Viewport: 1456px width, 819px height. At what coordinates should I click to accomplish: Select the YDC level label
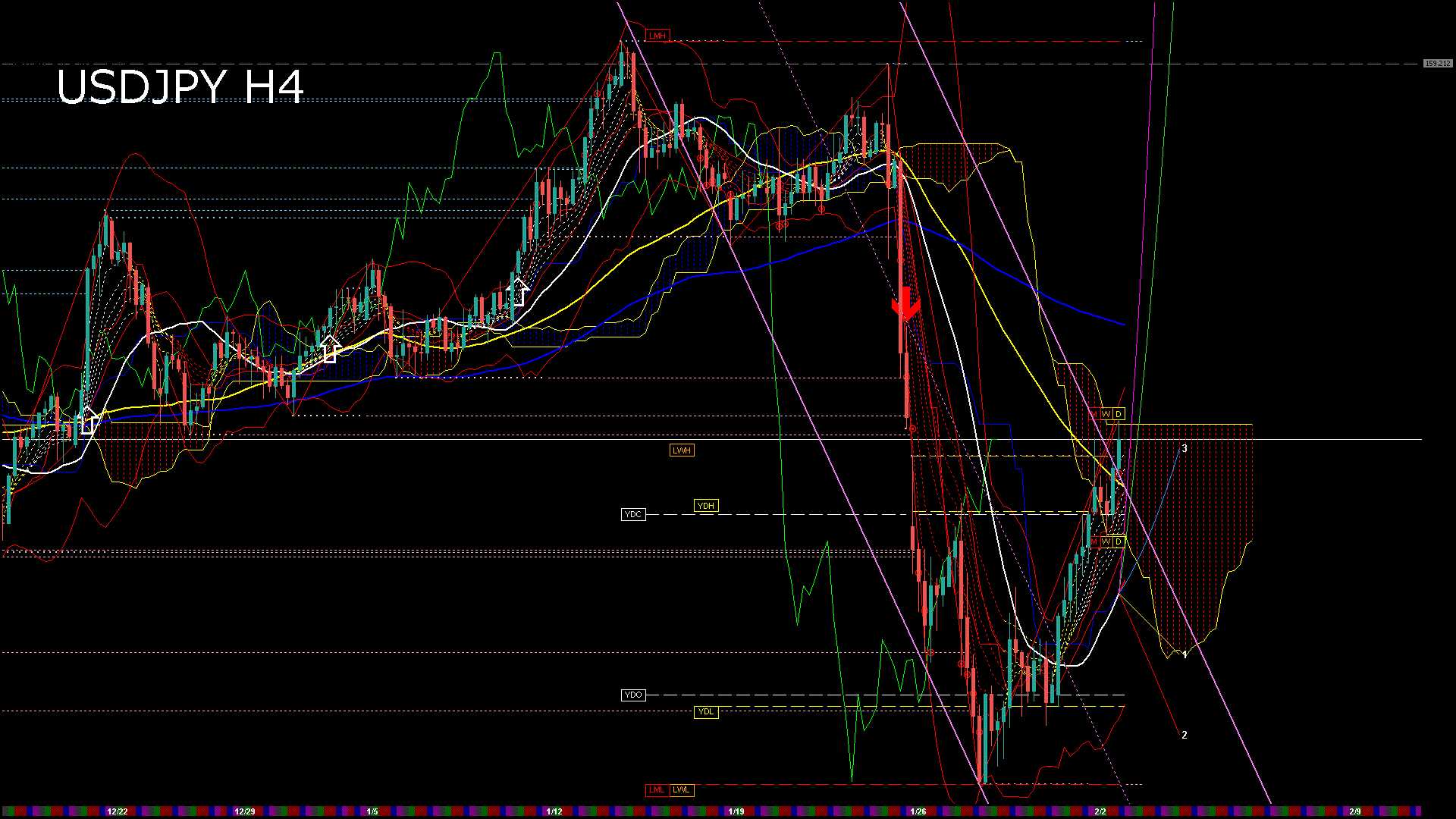click(x=633, y=515)
